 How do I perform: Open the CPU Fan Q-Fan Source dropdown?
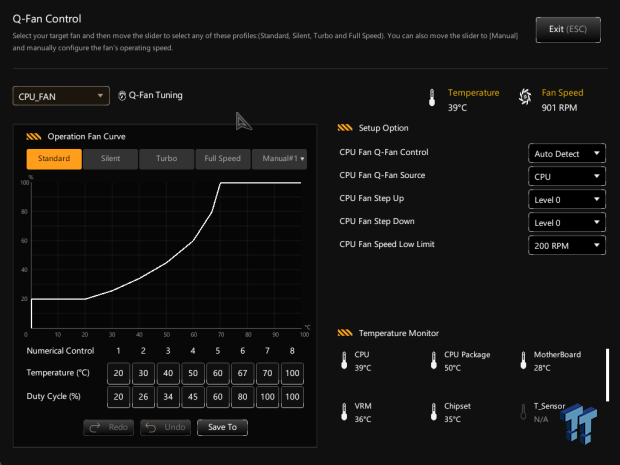point(567,176)
